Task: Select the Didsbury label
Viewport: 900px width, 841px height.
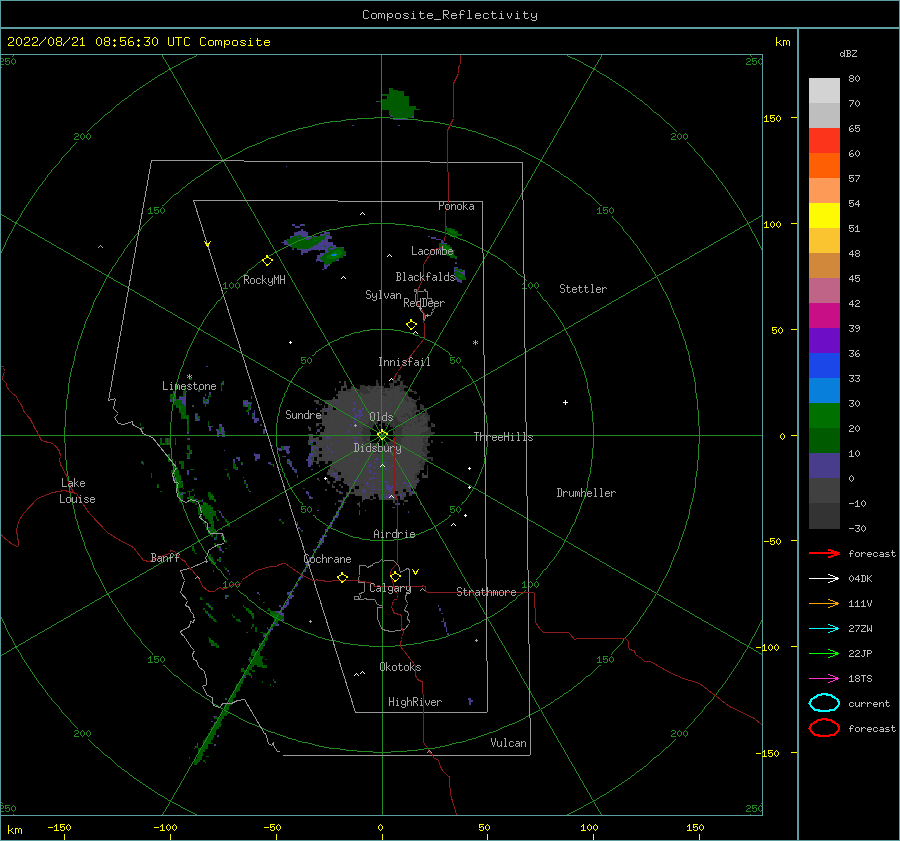Action: pos(378,448)
